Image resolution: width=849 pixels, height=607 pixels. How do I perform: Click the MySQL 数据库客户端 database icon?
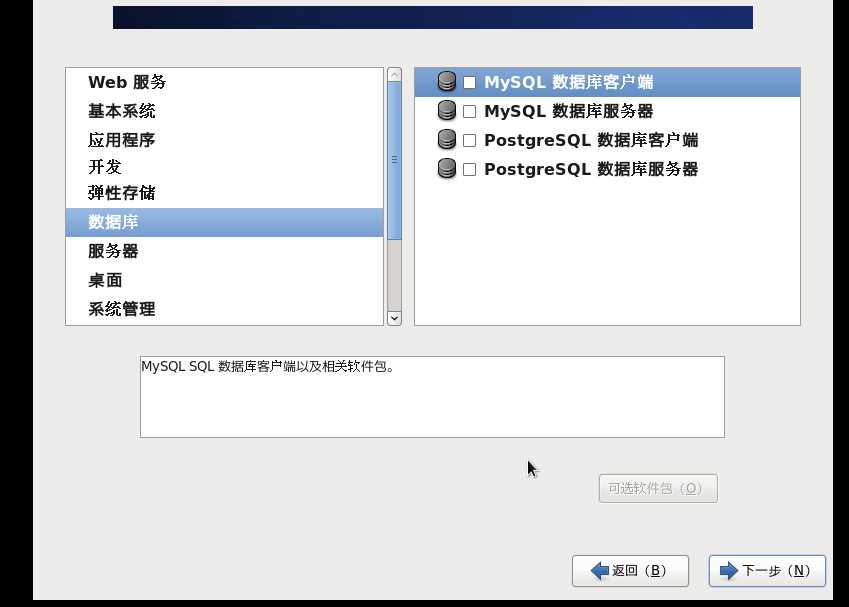[447, 82]
